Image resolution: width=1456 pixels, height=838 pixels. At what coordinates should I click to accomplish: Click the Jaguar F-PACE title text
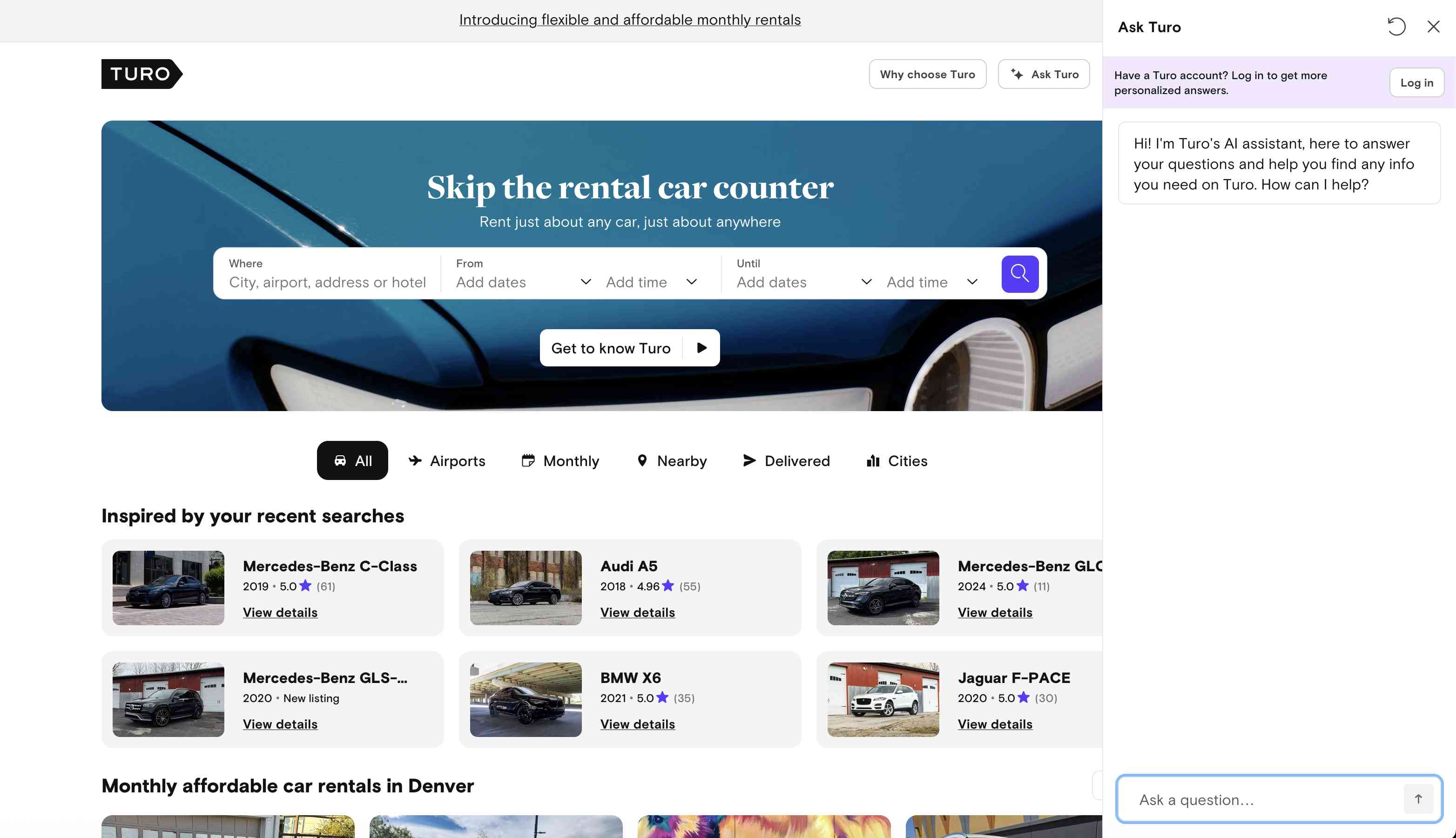(x=1014, y=677)
